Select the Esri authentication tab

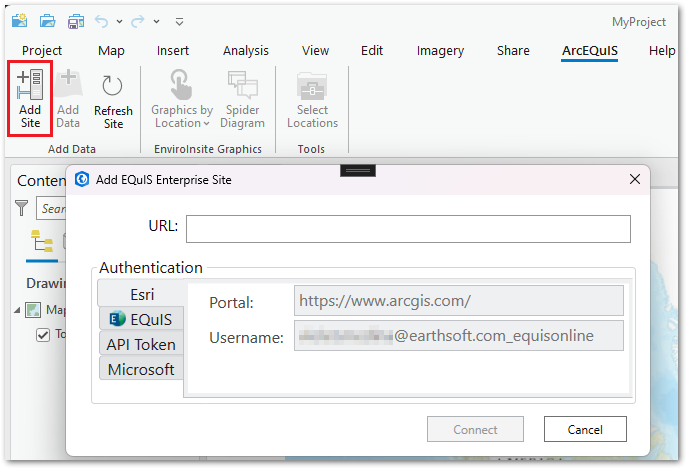pyautogui.click(x=142, y=294)
